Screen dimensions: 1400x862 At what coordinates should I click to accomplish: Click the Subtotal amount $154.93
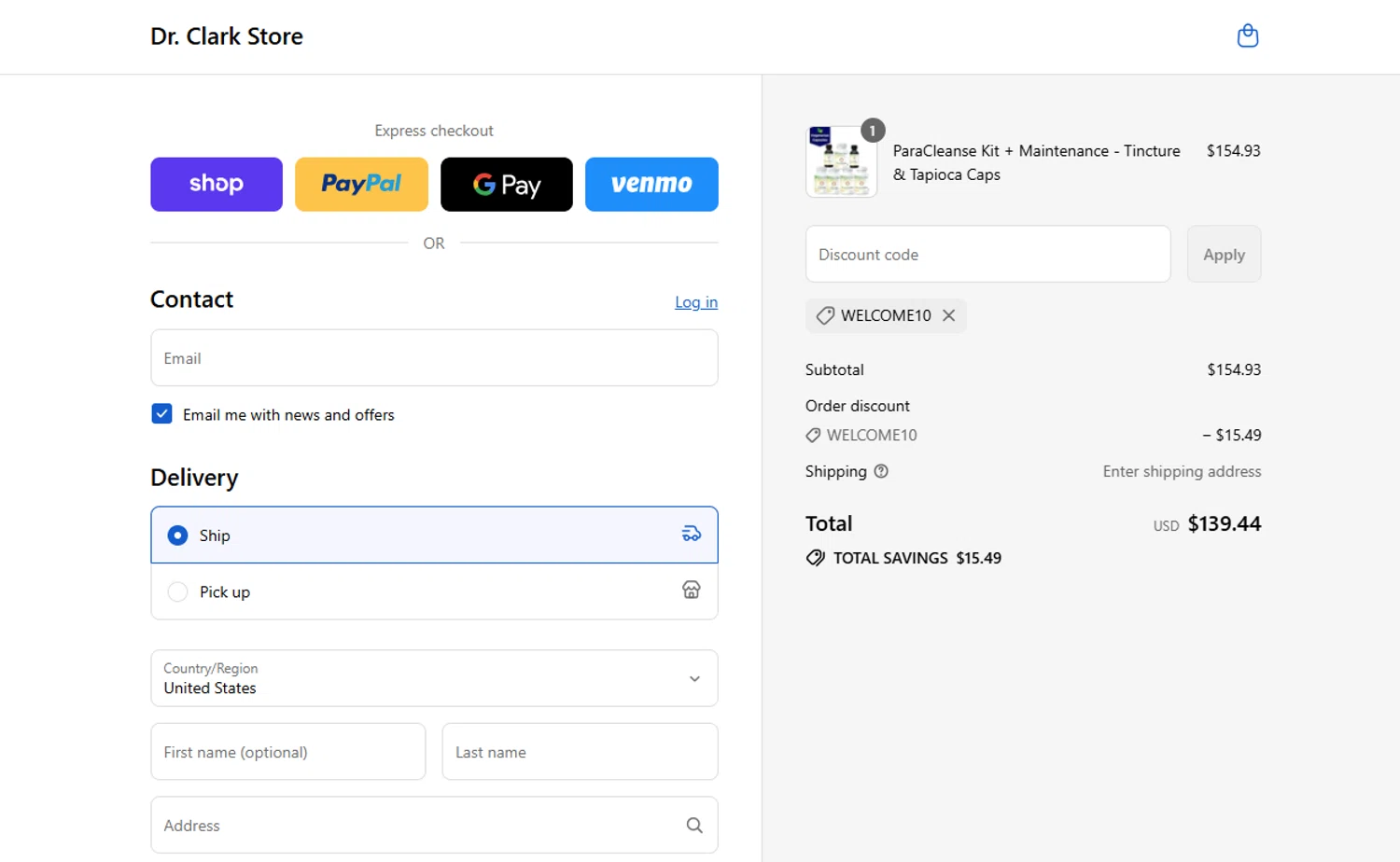(1234, 369)
